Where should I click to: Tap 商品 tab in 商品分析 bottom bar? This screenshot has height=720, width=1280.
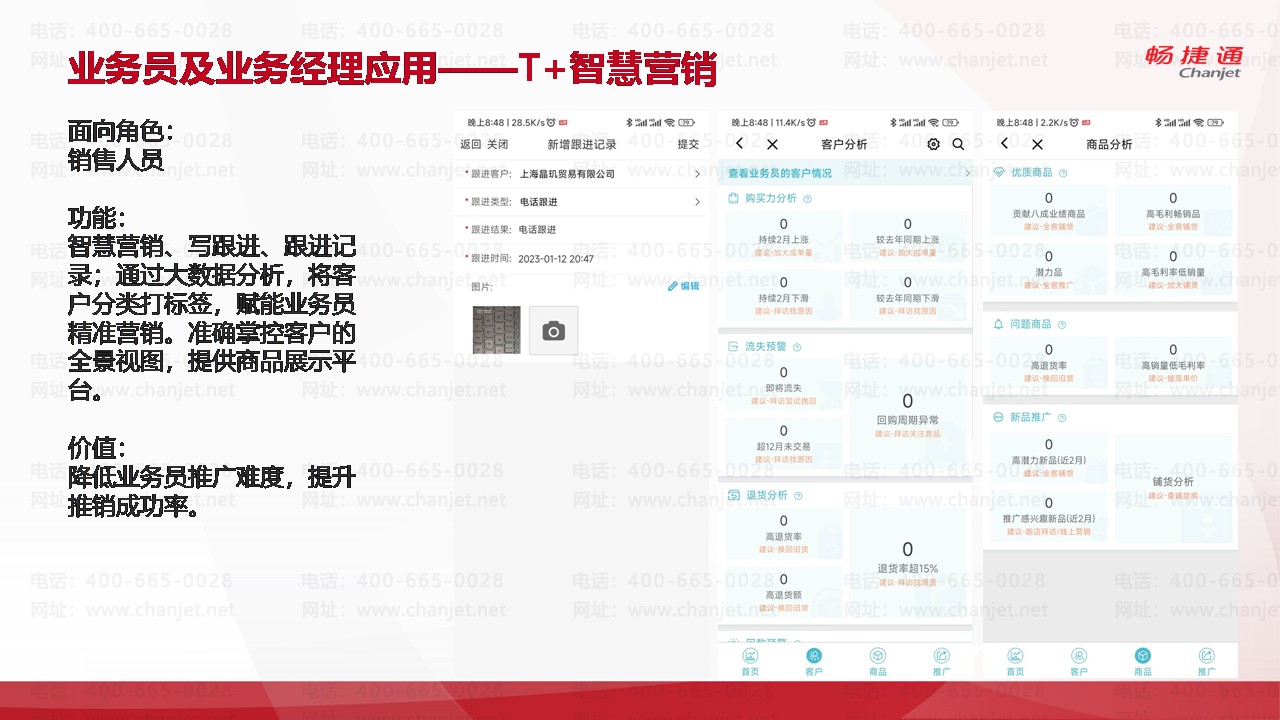(1142, 662)
